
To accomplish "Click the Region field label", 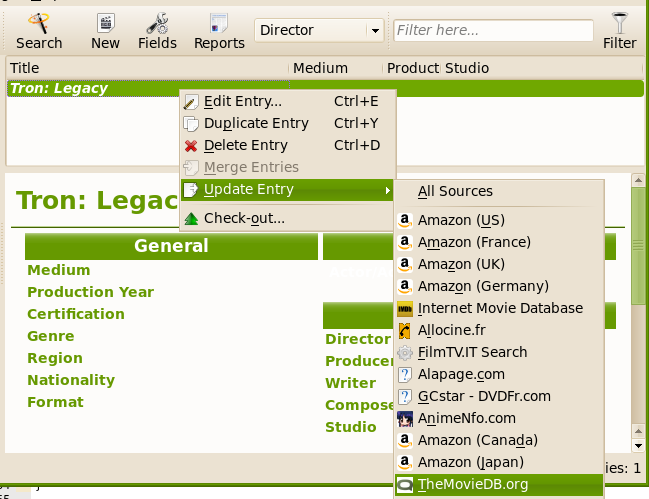I will 55,358.
